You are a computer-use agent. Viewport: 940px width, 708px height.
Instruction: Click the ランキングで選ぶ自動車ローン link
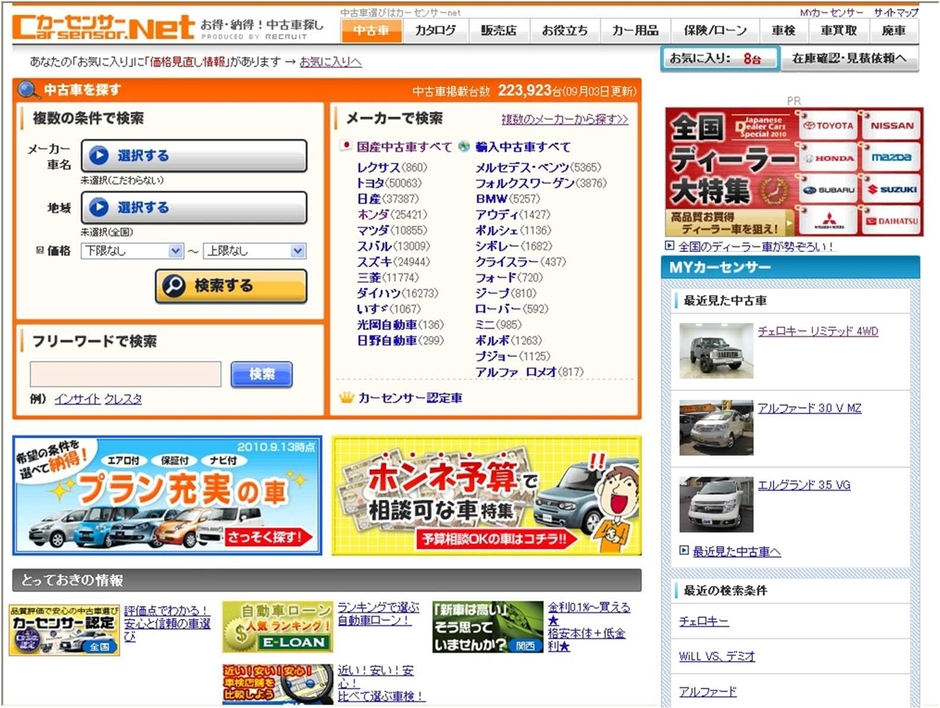[x=378, y=614]
